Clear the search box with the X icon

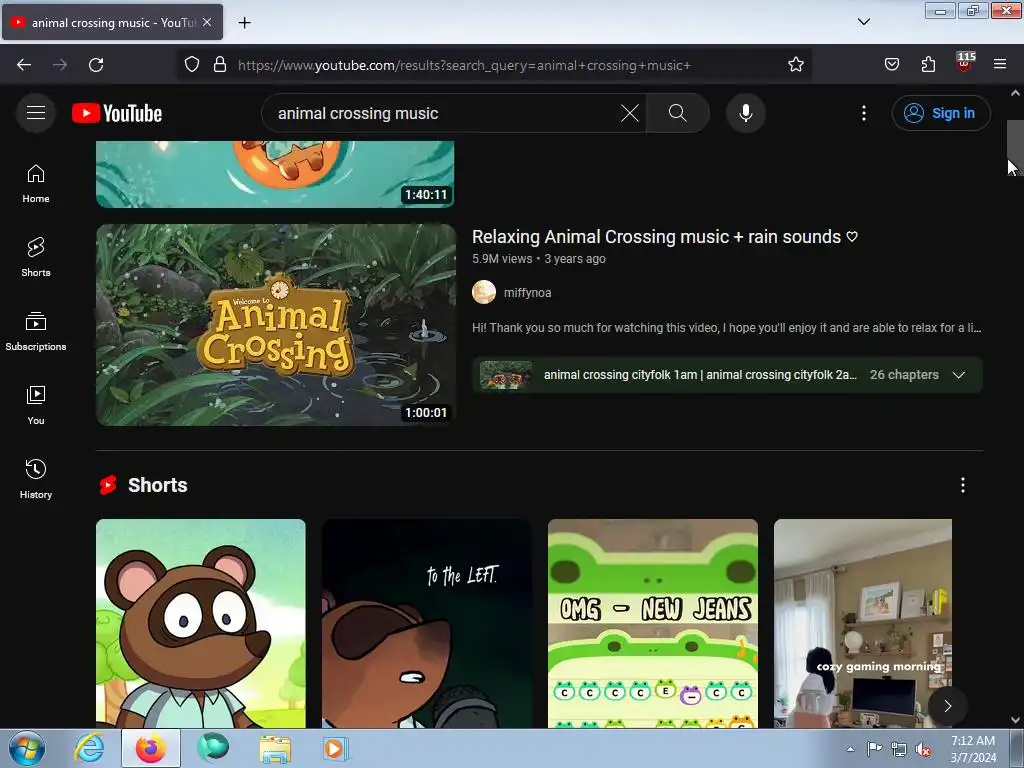point(630,113)
